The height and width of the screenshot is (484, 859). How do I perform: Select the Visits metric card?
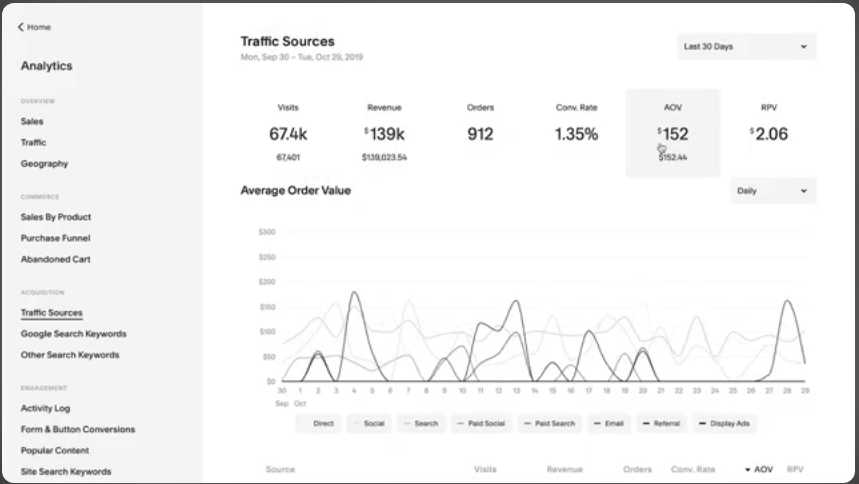tap(288, 133)
